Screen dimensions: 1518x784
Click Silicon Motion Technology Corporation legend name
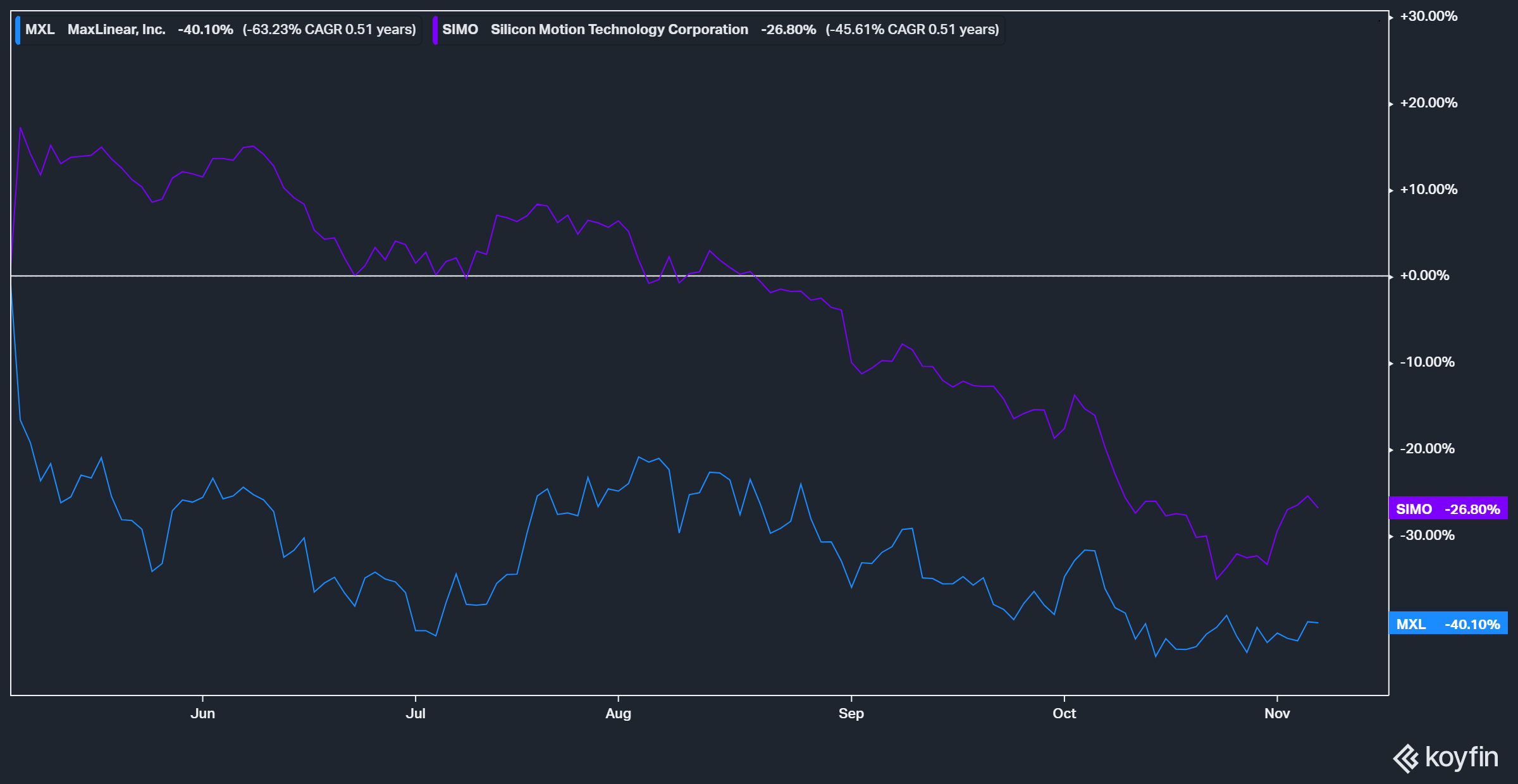pos(619,30)
